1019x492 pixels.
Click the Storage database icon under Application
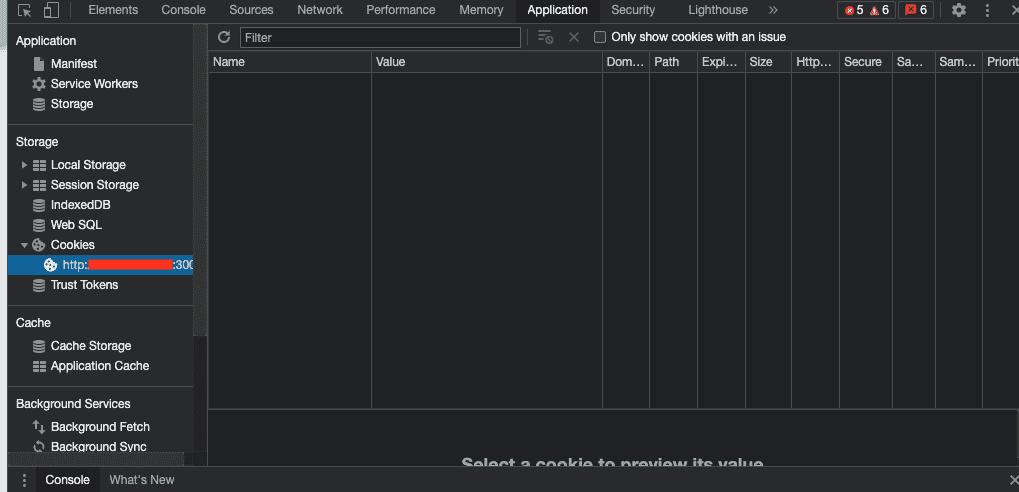tap(39, 104)
